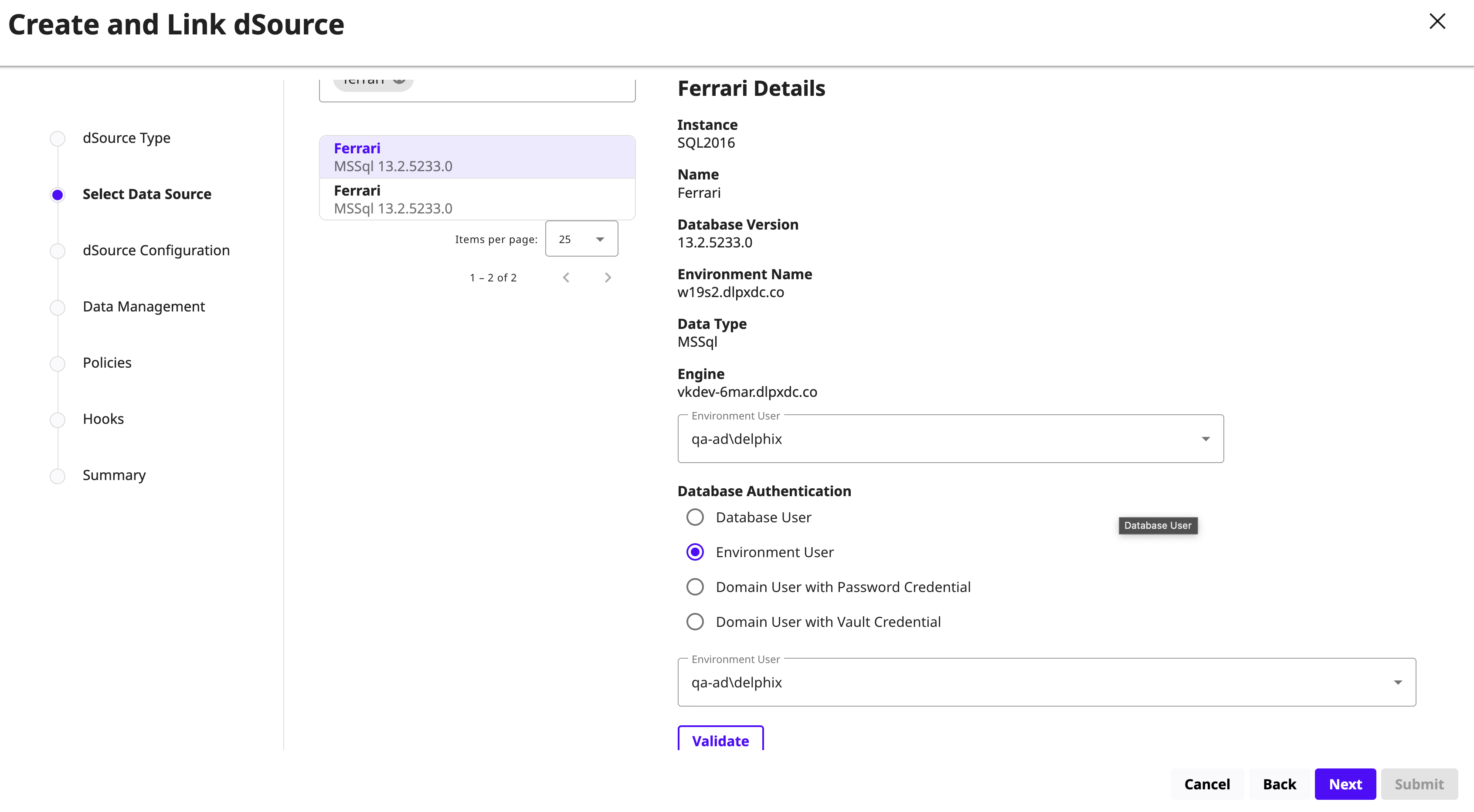Jump to the Policies step
The image size is (1474, 812).
(107, 362)
